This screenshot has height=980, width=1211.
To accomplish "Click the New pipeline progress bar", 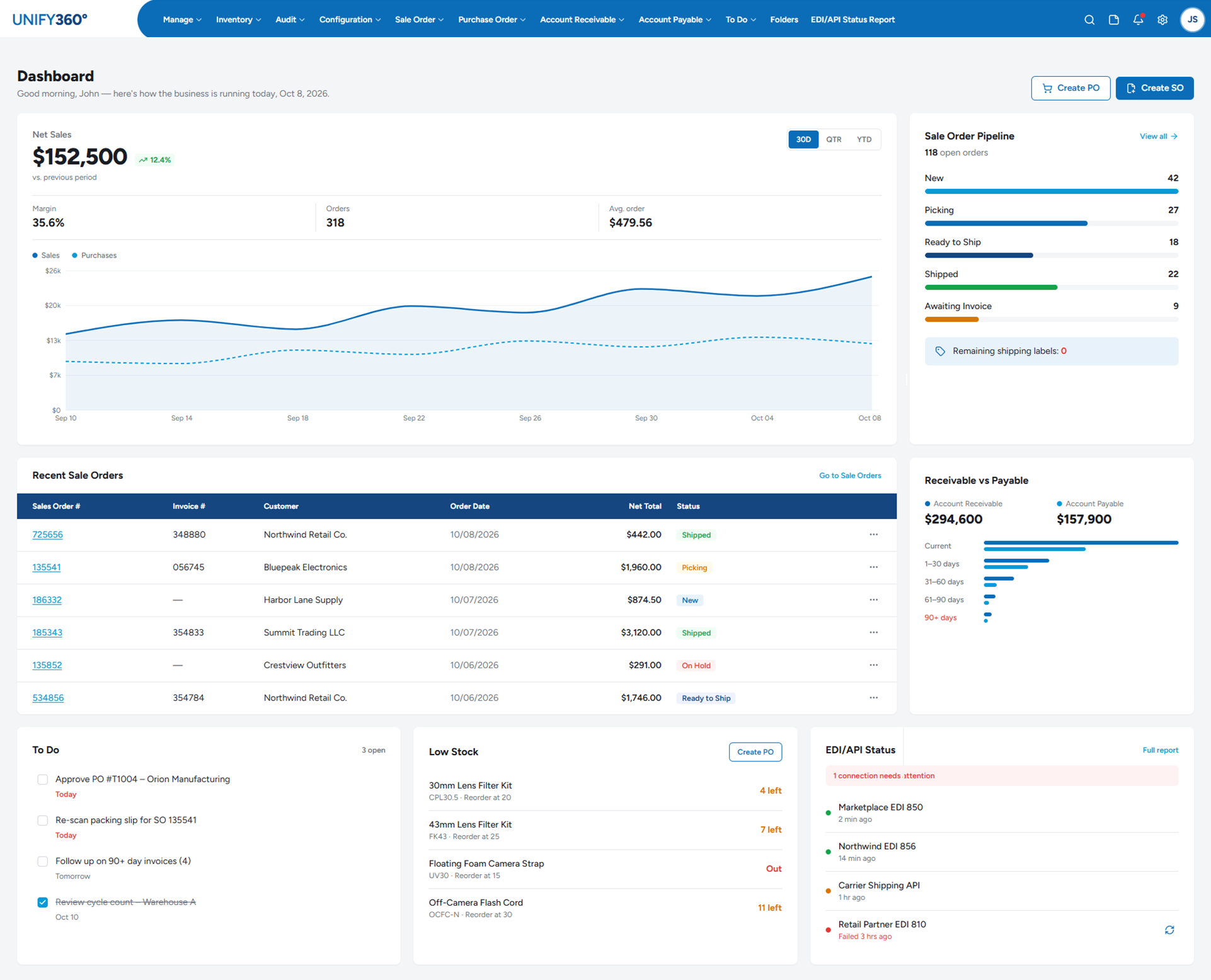I will [1051, 191].
